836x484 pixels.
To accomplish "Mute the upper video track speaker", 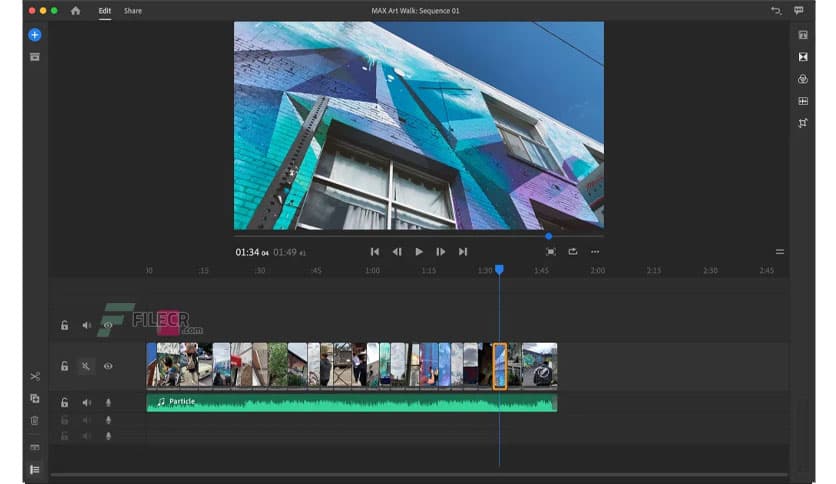I will (86, 325).
